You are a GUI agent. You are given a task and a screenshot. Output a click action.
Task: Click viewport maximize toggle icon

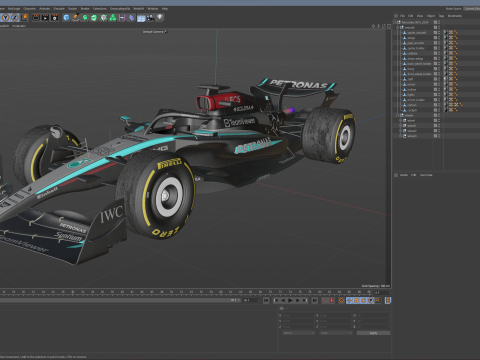point(389,26)
